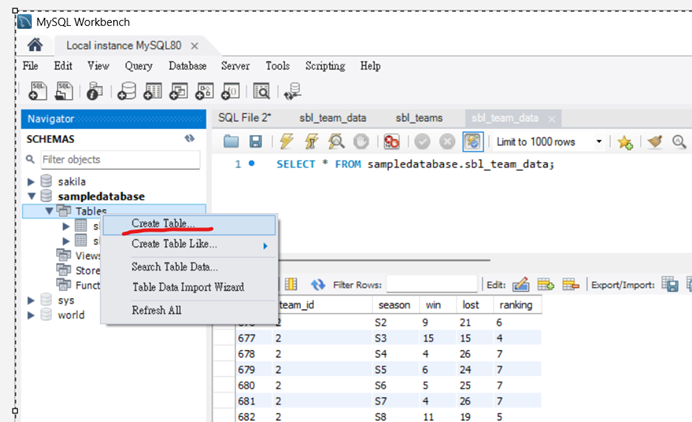The image size is (692, 422).
Task: Open inspector for selected object
Action: [94, 91]
